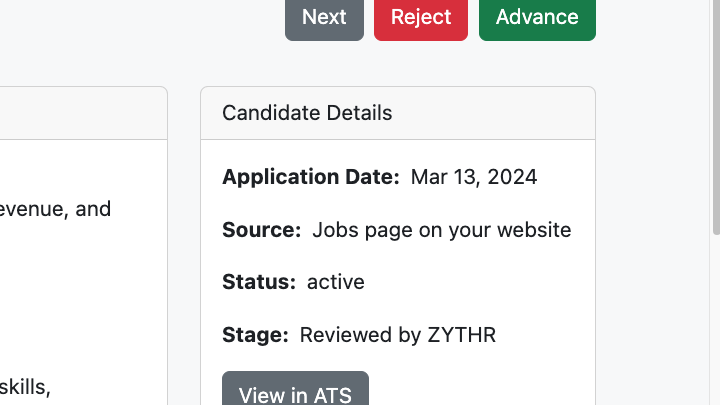720x405 pixels.
Task: Select the Status label
Action: coord(259,282)
